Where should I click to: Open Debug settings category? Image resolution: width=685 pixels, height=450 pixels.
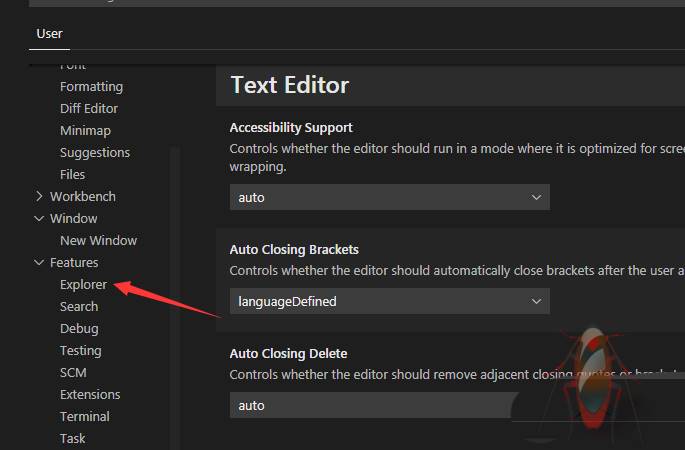coord(79,329)
